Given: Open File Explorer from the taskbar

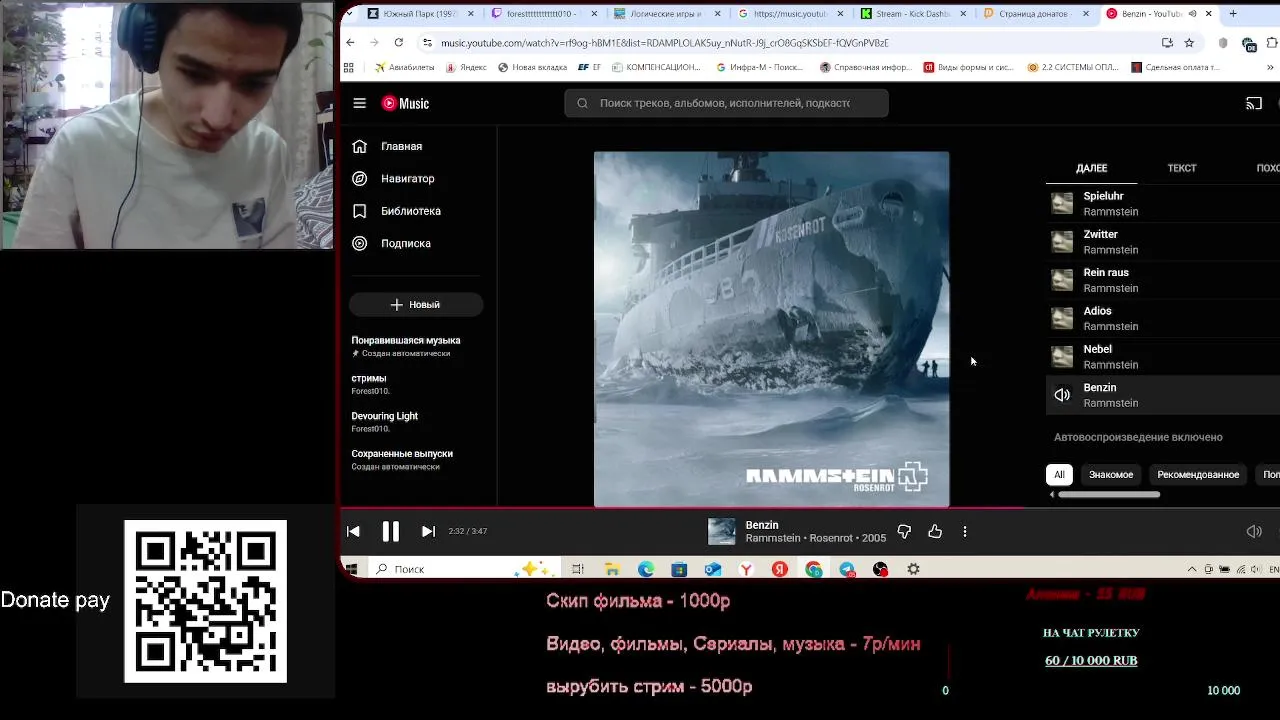Looking at the screenshot, I should pos(612,569).
